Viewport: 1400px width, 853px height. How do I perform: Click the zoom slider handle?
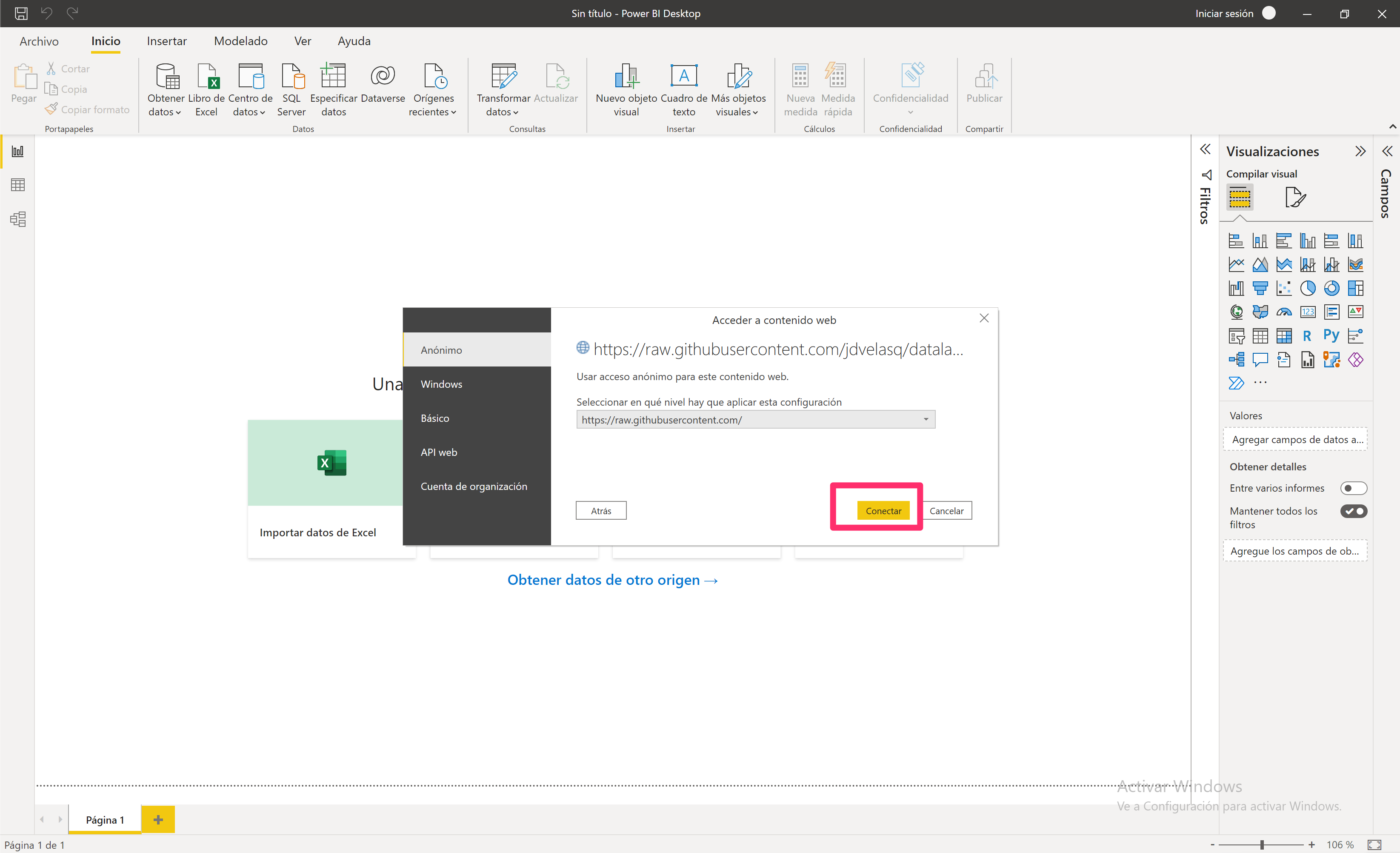(1261, 845)
